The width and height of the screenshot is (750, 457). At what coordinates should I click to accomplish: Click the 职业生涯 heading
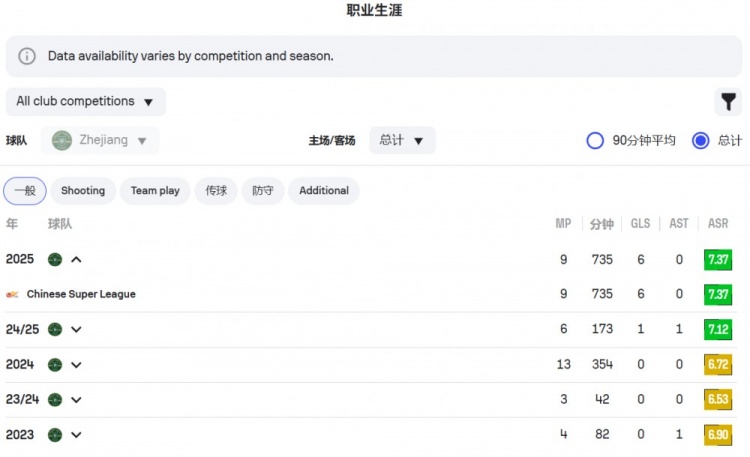pos(375,10)
